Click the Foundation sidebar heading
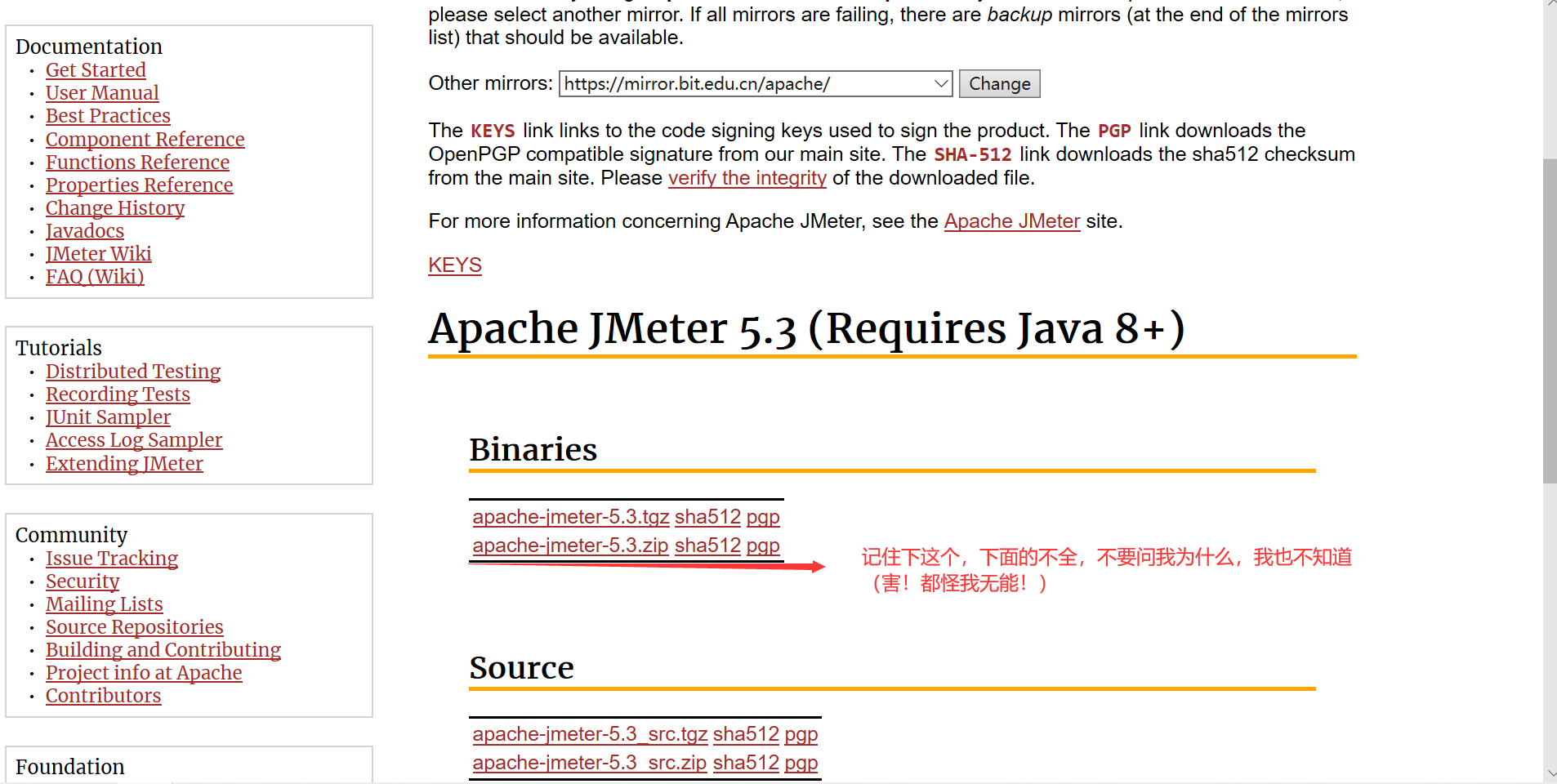 (x=70, y=767)
